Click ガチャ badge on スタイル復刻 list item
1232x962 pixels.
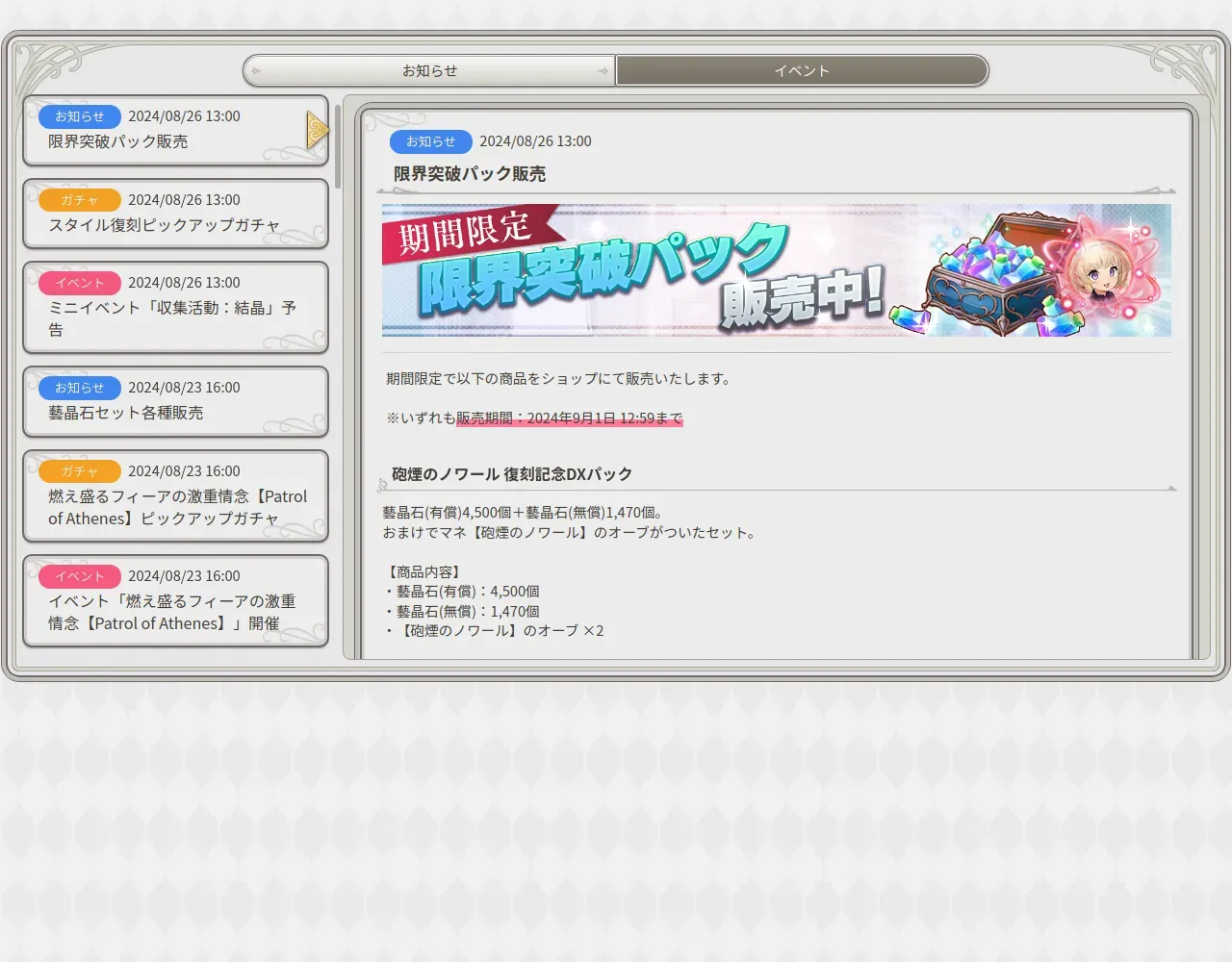tap(79, 200)
